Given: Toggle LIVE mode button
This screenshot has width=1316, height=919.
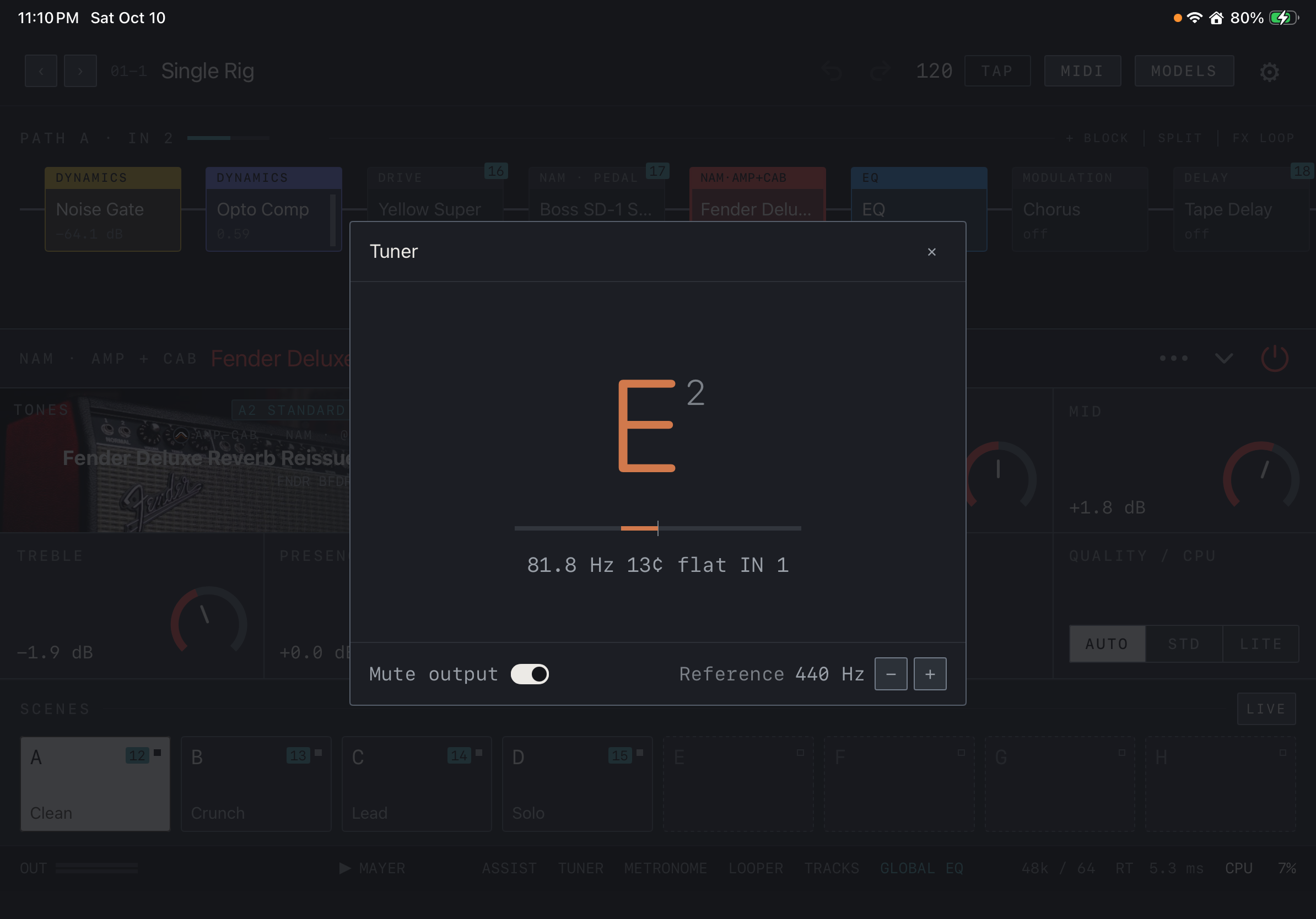Looking at the screenshot, I should point(1266,709).
